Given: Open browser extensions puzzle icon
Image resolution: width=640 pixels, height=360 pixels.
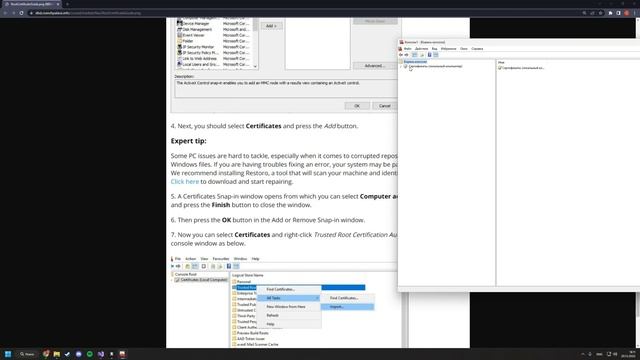Looking at the screenshot, I should click(610, 13).
